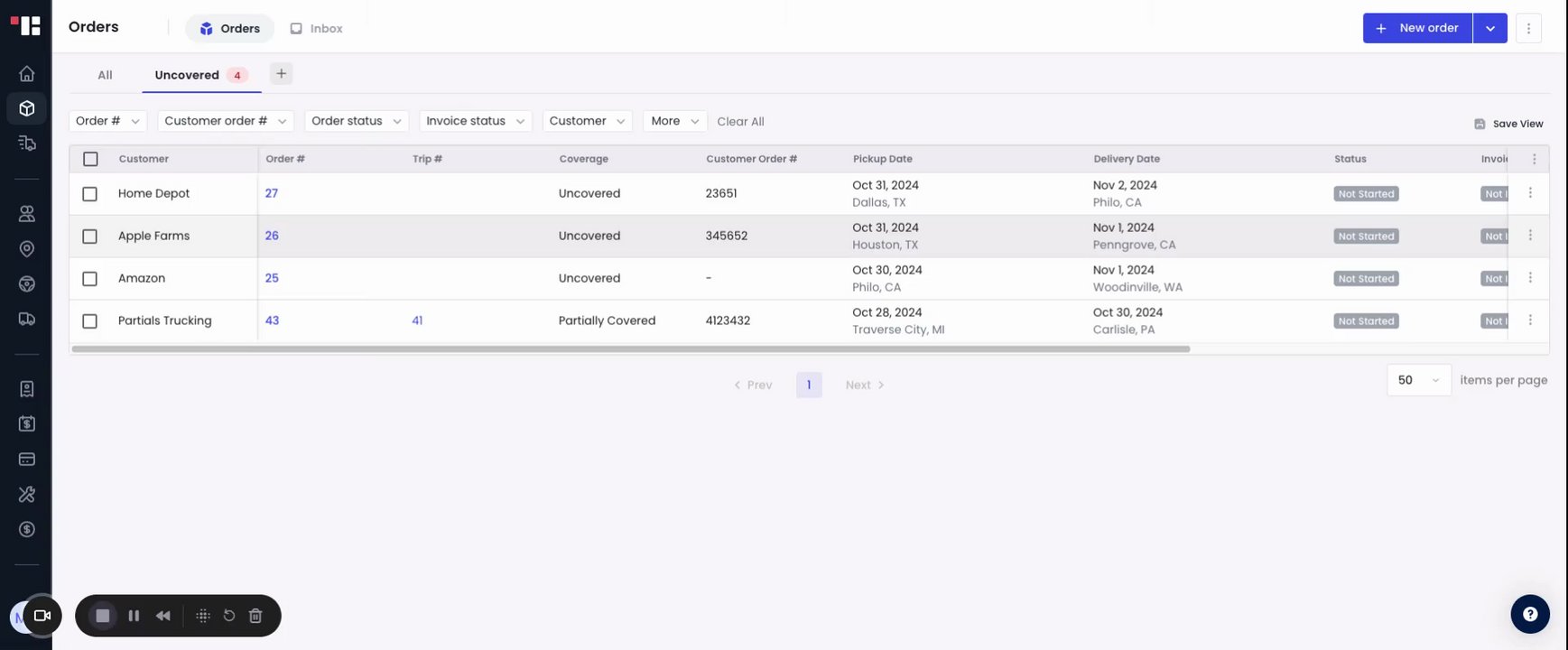Rewind the recording
The height and width of the screenshot is (650, 1568).
[162, 616]
